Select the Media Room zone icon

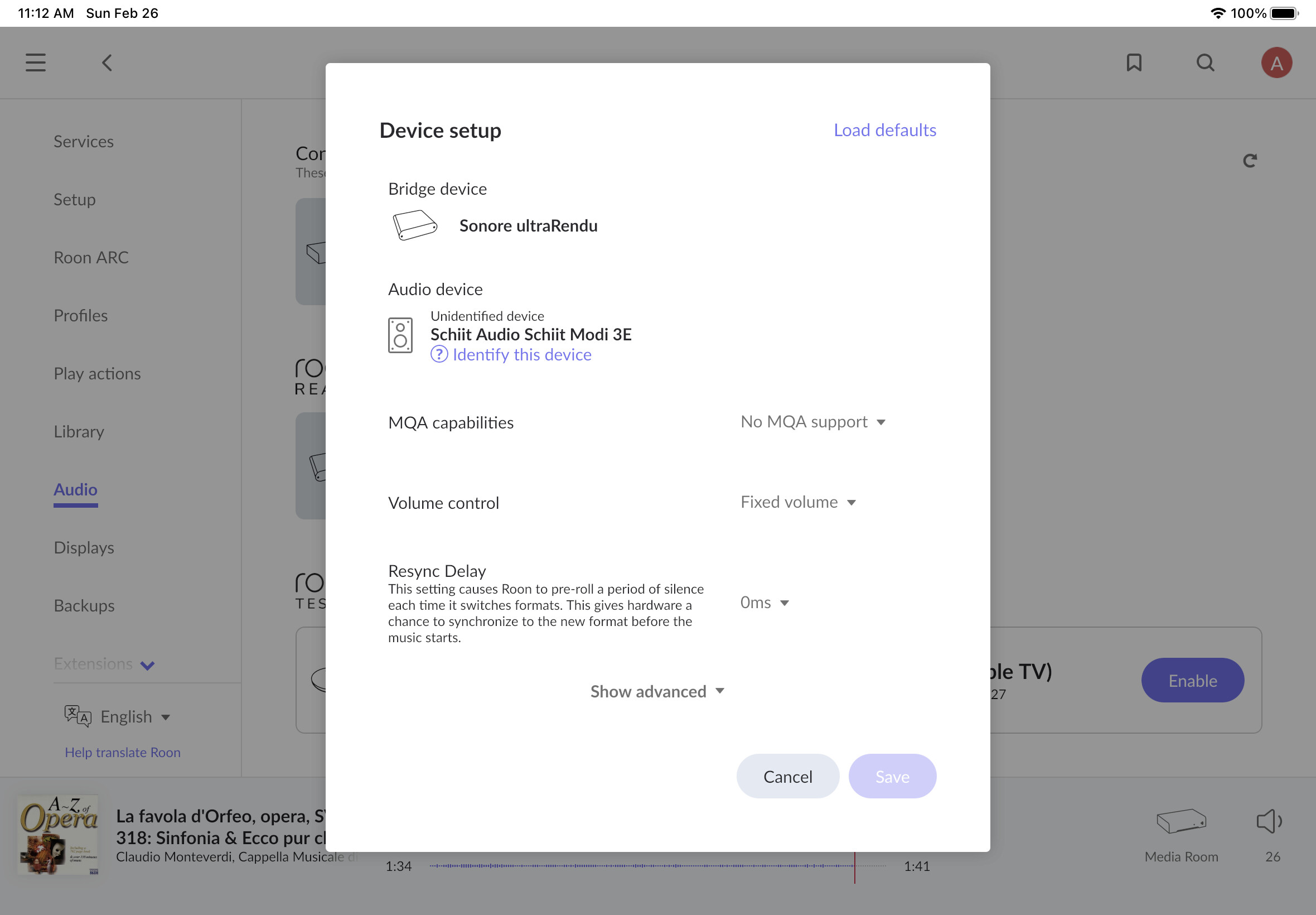tap(1181, 822)
